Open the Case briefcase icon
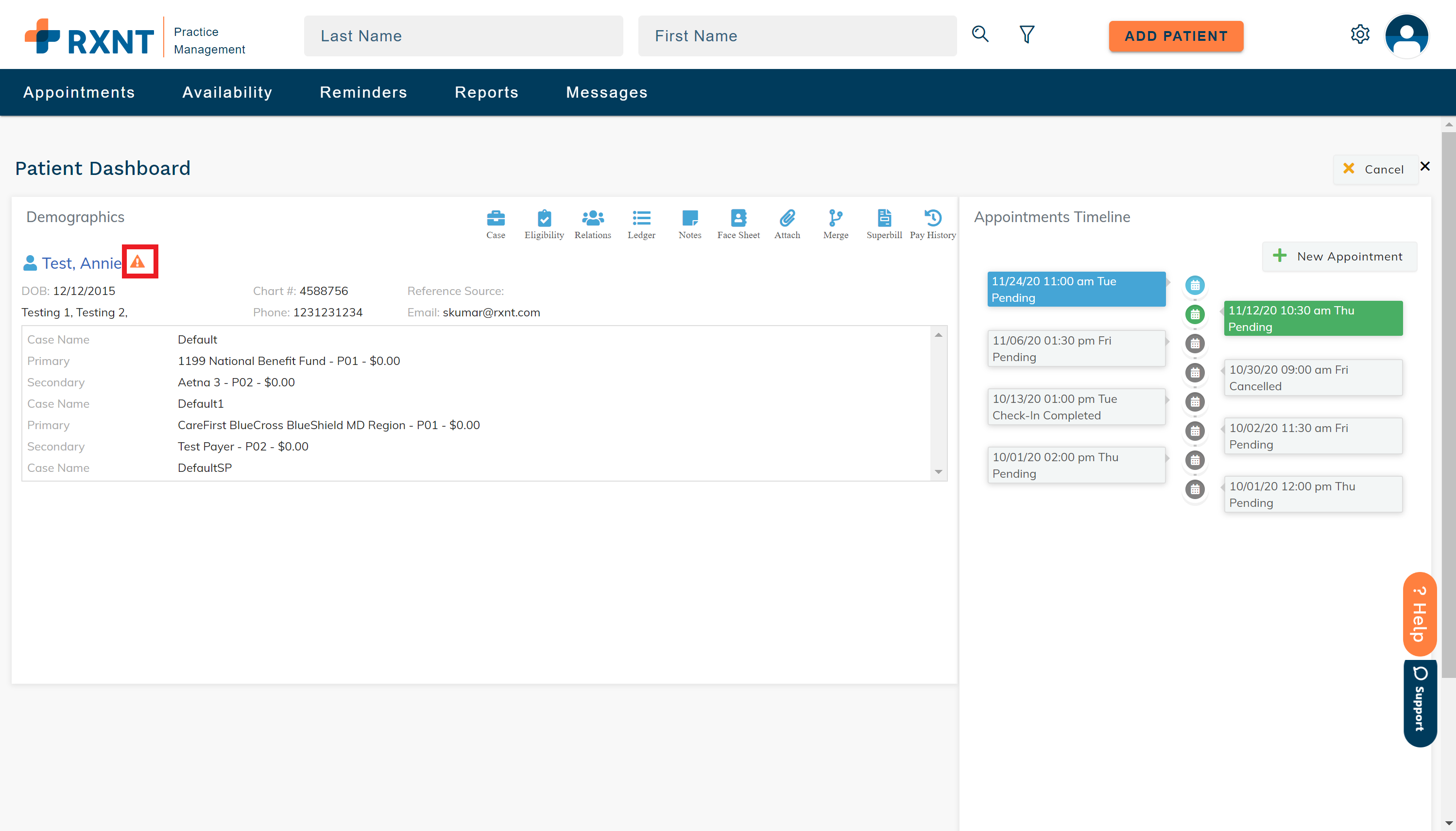Viewport: 1456px width, 831px height. tap(495, 218)
